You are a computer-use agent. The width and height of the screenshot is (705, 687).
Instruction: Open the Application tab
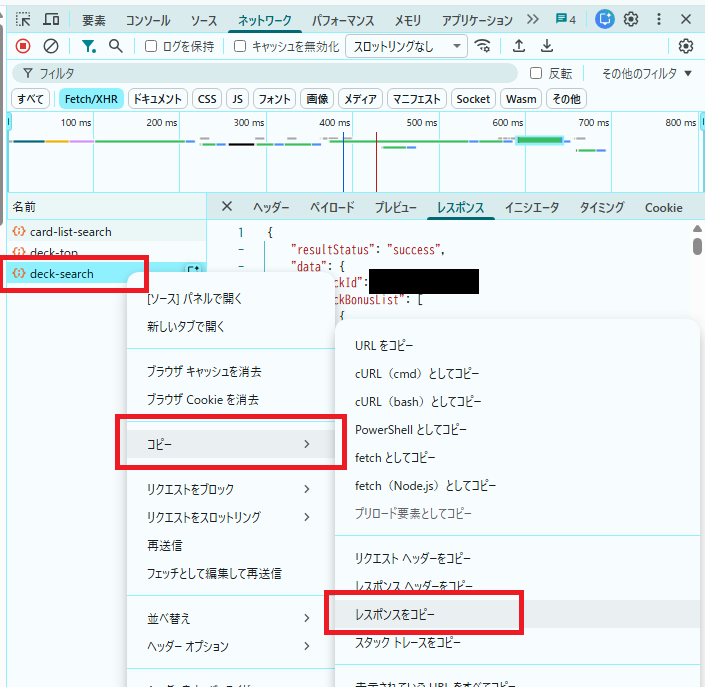[x=477, y=20]
